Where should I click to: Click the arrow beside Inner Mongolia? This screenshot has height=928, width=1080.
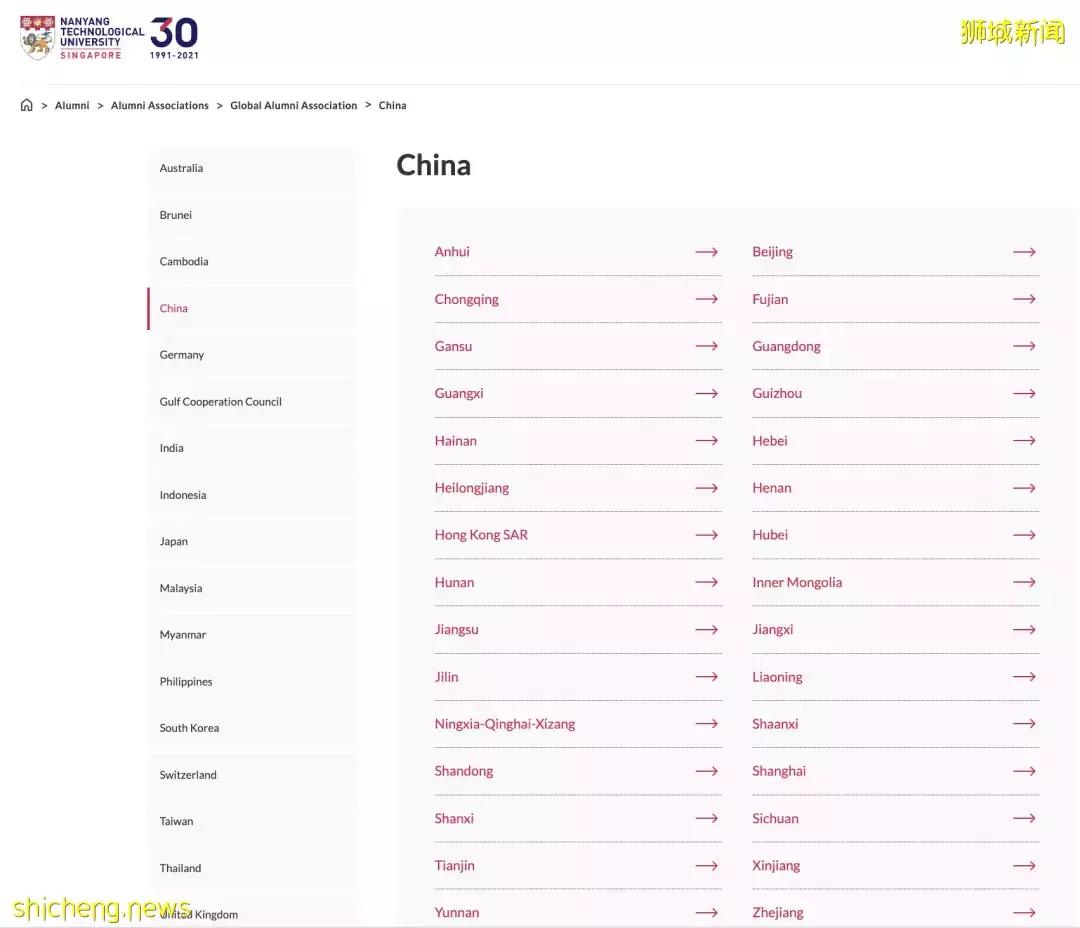point(1023,582)
